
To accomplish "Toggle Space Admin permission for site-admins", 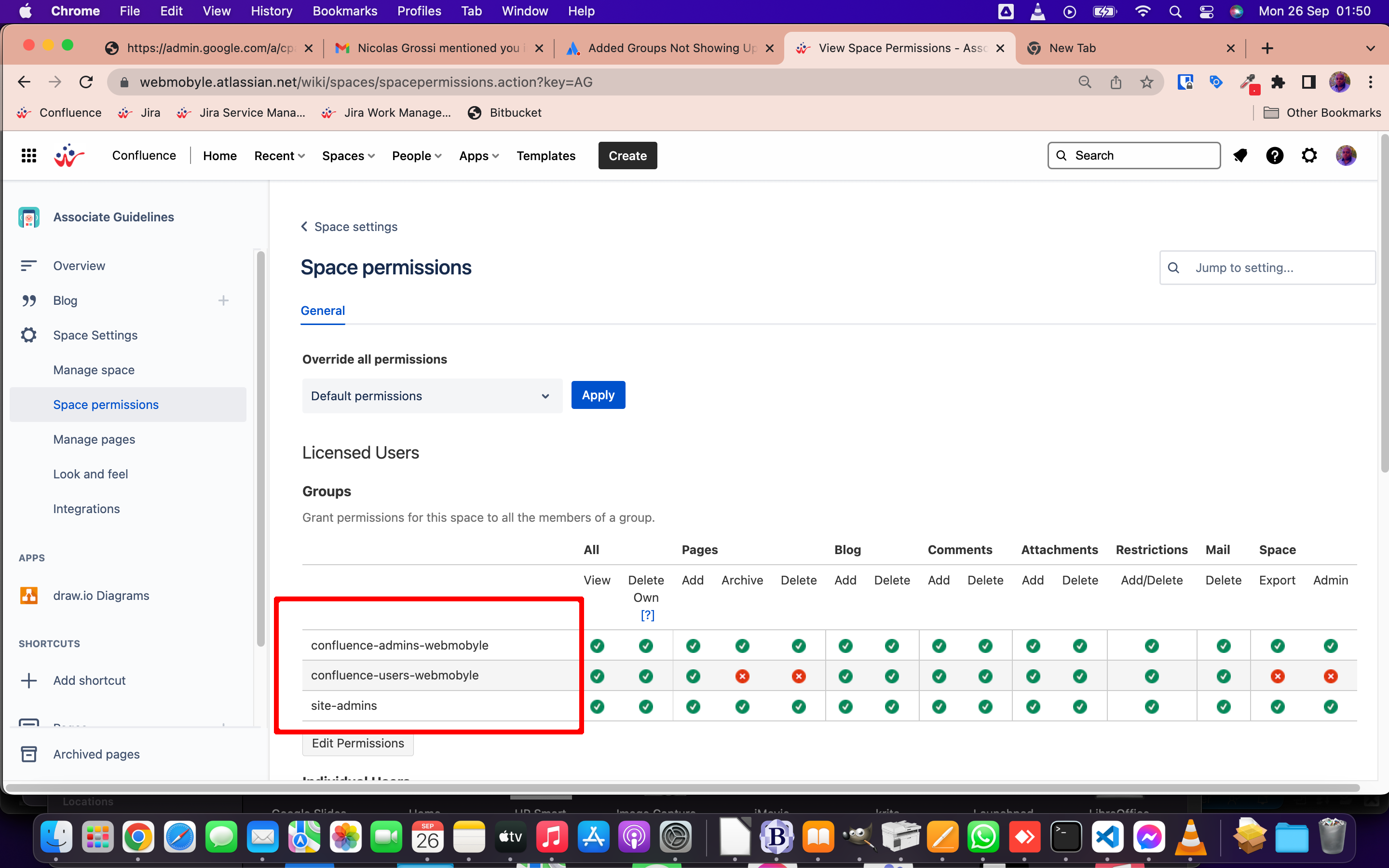I will click(x=1331, y=706).
